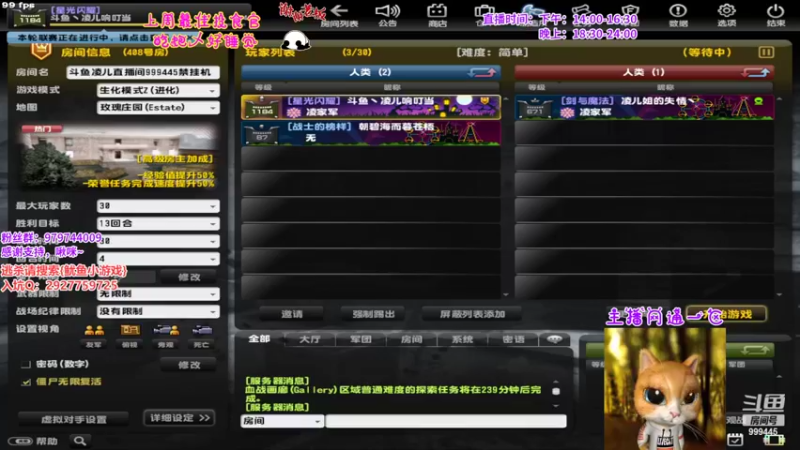Switch team arrow on blue 人类 (2) header
The image size is (800, 450).
[x=482, y=72]
